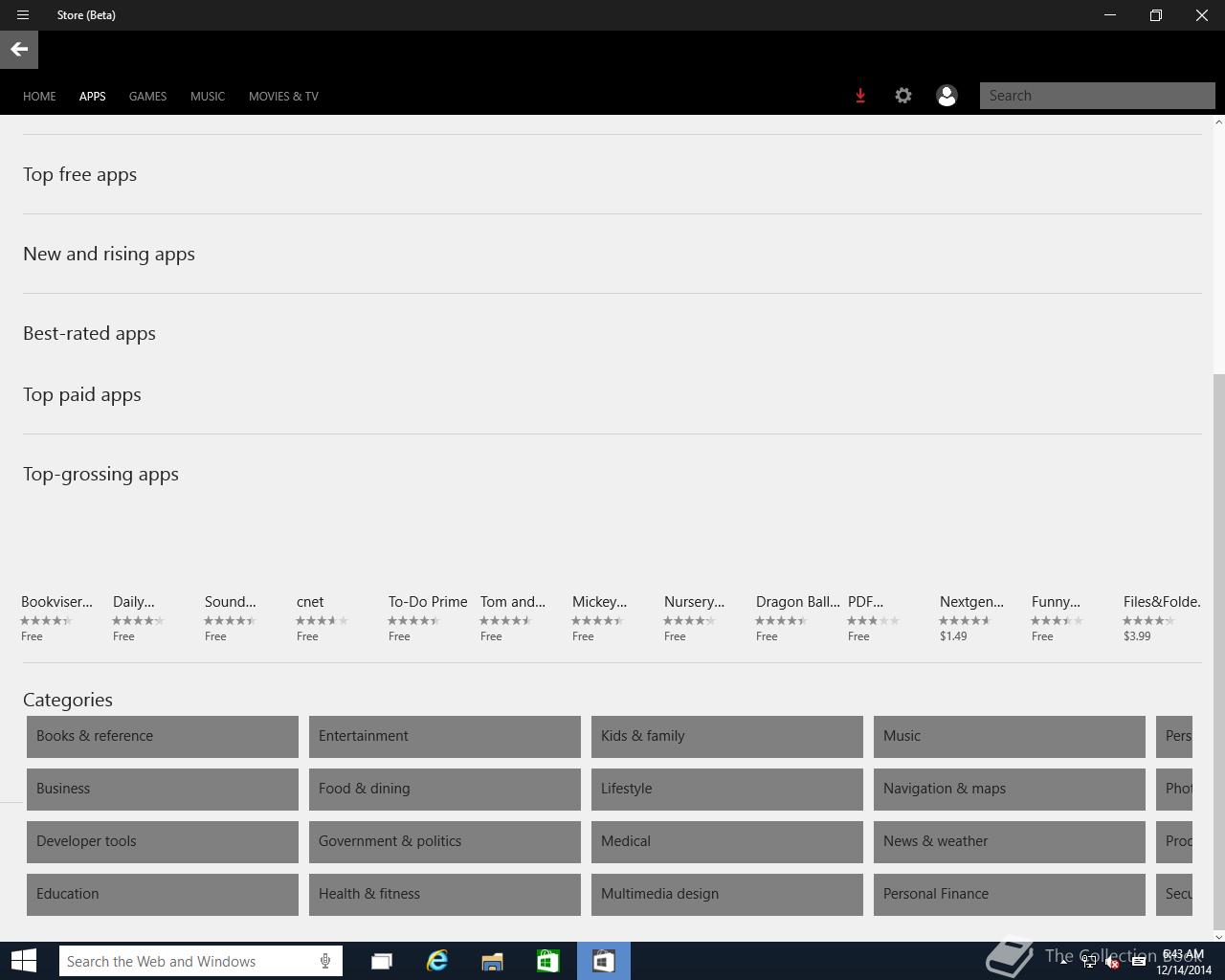
Task: Open Task View on taskbar
Action: 382,962
